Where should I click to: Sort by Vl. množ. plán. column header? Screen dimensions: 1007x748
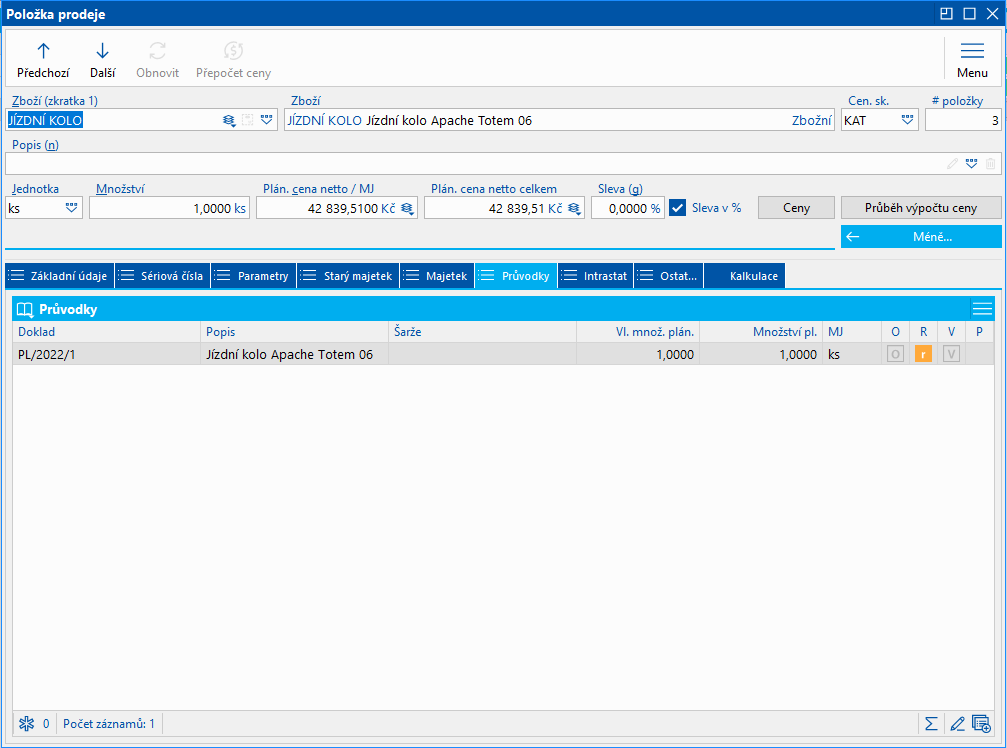638,332
